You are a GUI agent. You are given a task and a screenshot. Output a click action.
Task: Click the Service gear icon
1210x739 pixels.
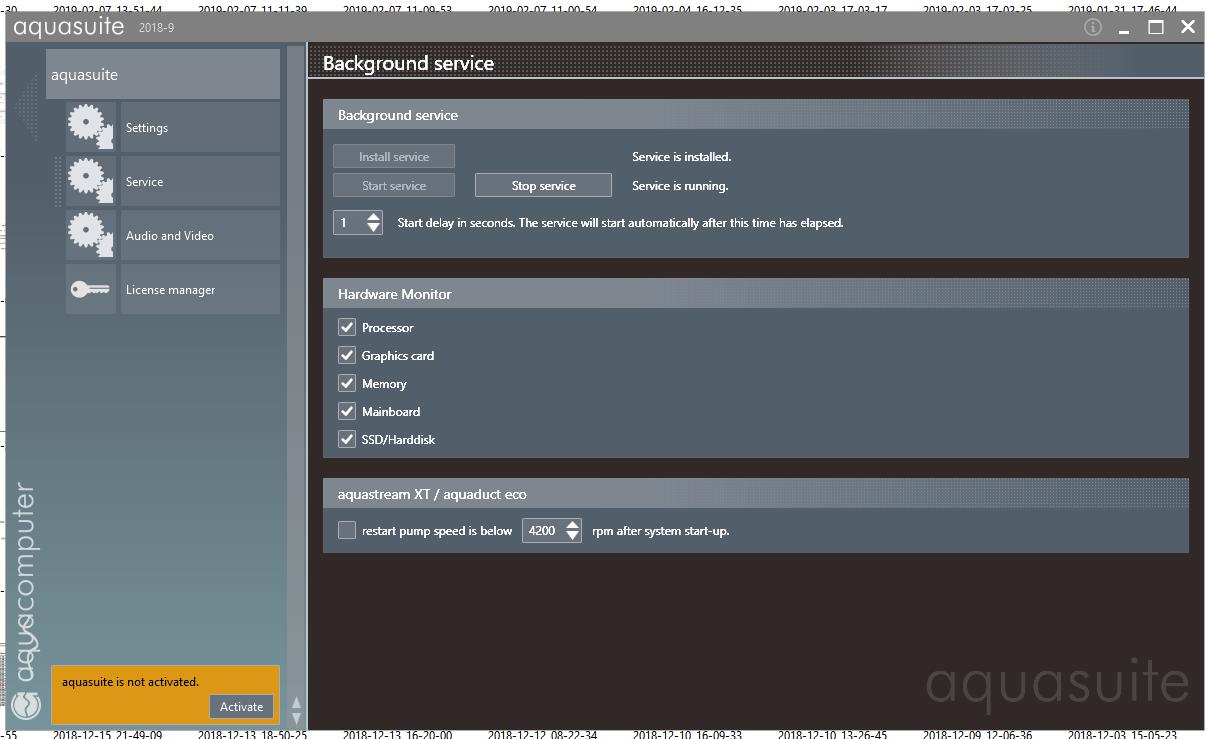point(91,181)
